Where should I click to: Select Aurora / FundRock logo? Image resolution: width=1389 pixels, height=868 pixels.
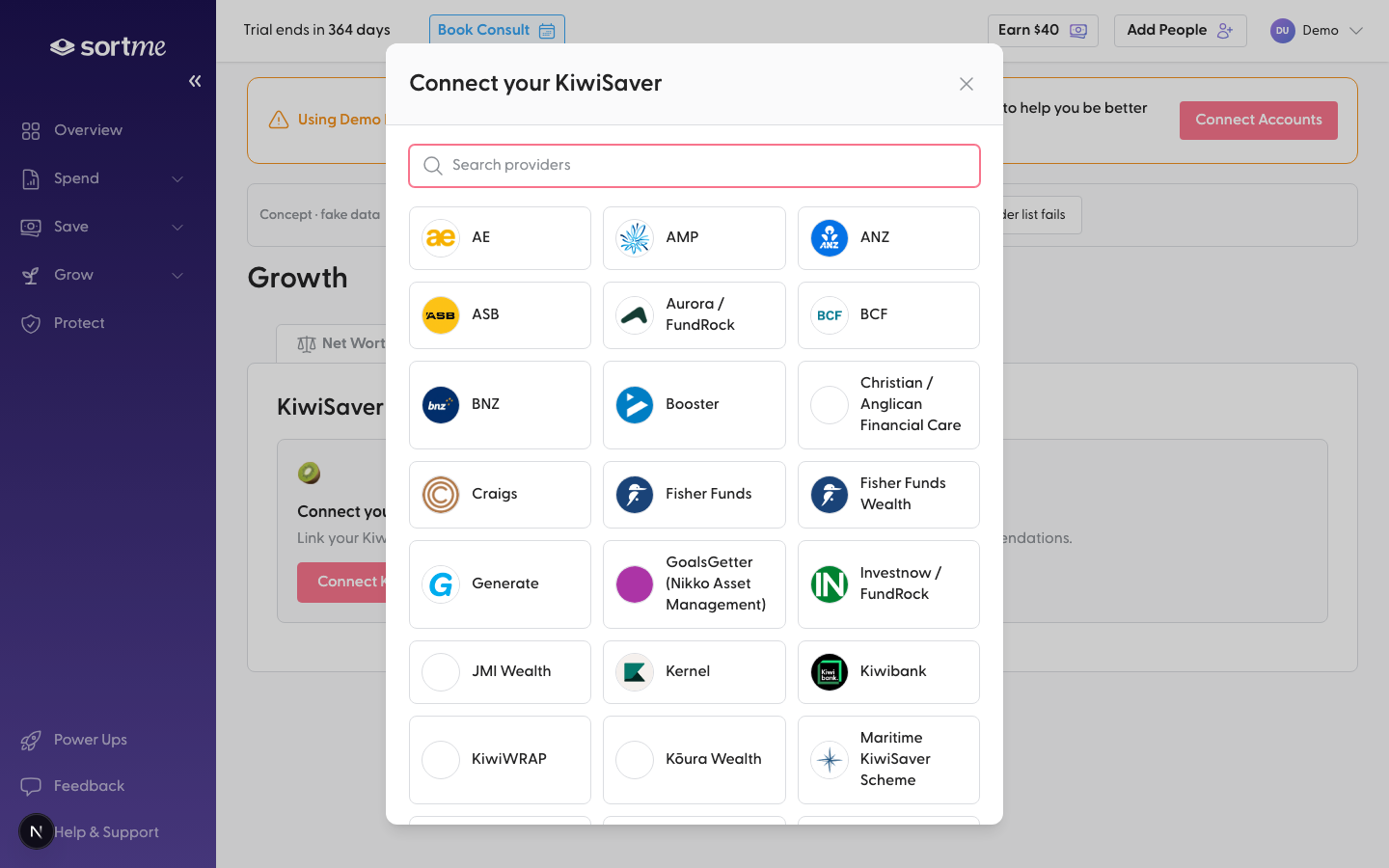pos(635,315)
